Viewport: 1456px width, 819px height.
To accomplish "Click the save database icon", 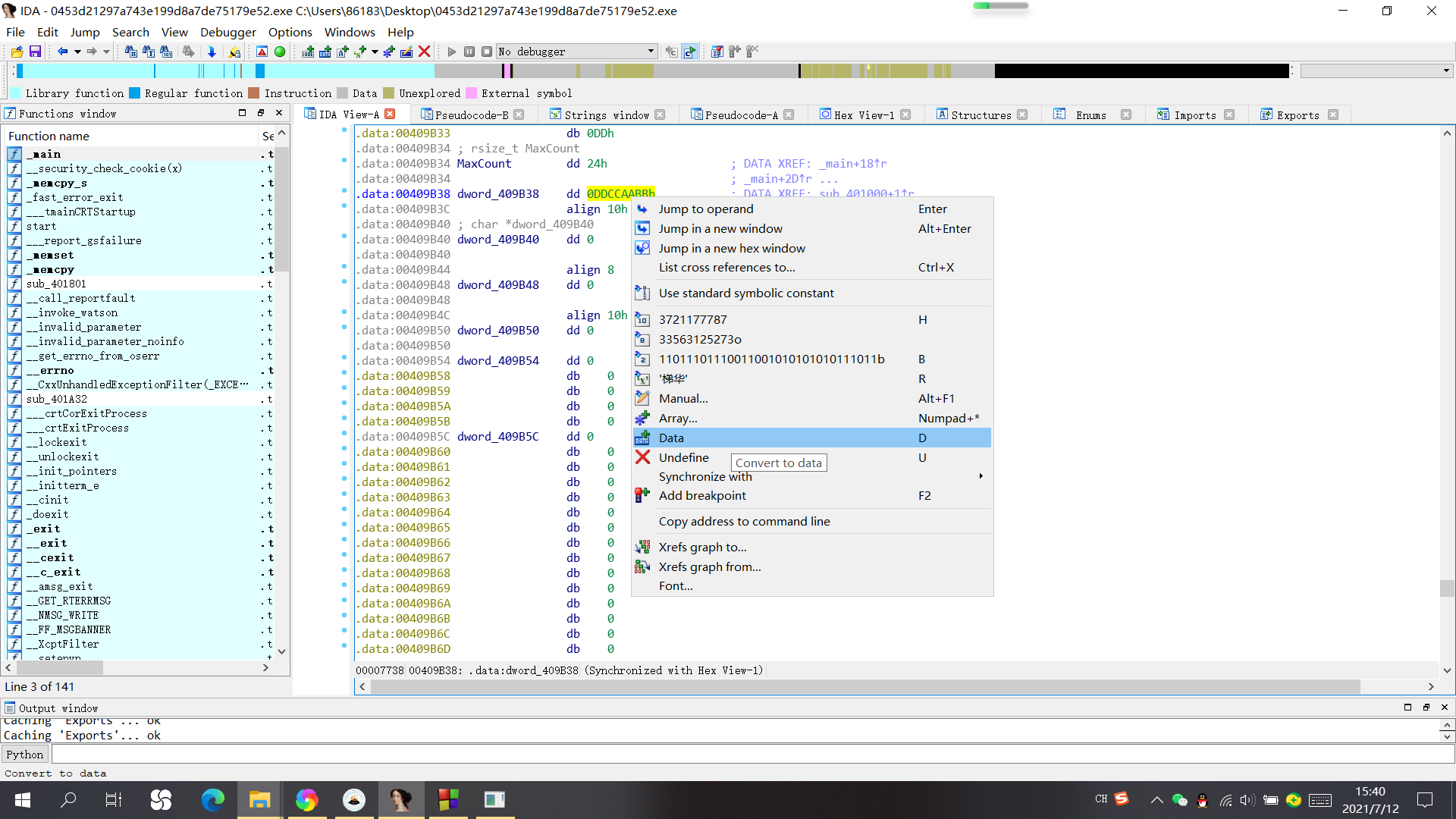I will [35, 52].
